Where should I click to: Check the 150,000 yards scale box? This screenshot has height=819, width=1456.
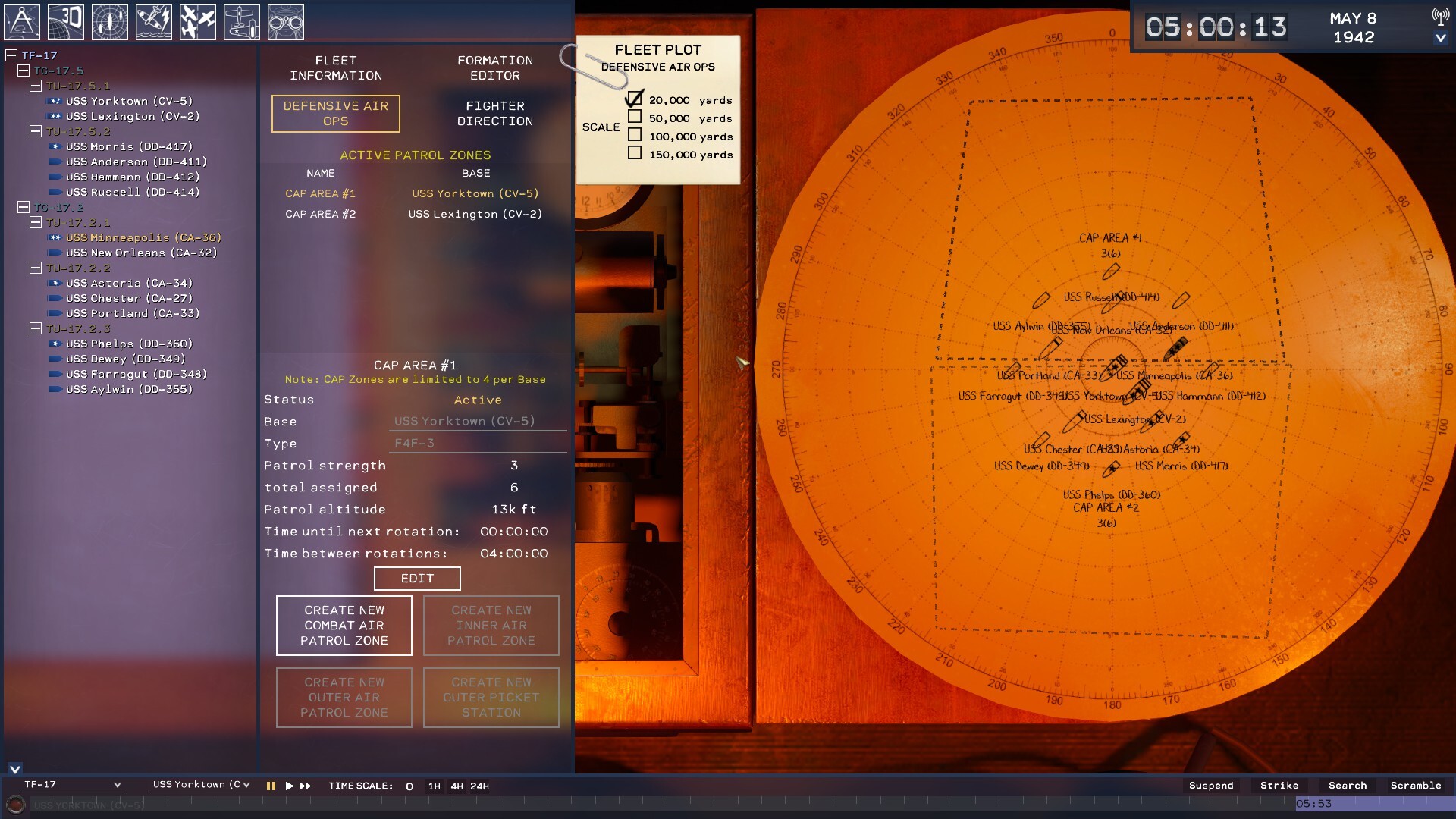tap(635, 153)
